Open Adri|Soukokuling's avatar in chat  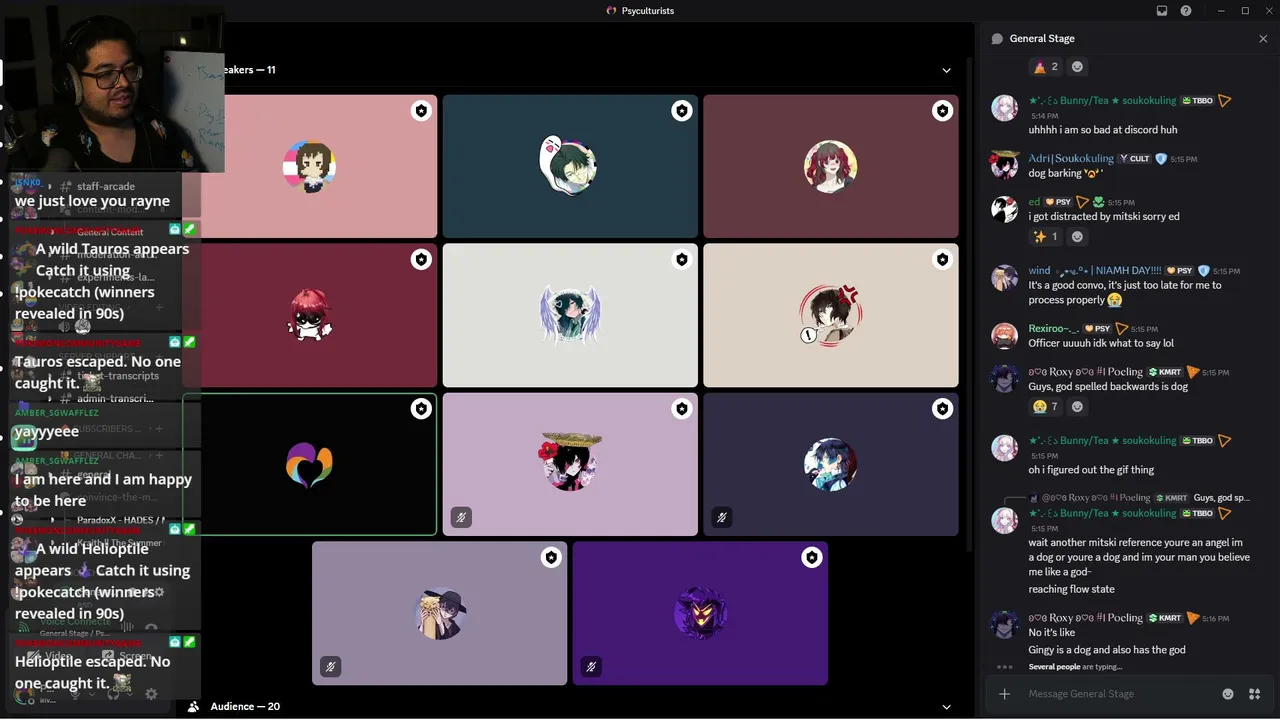(x=1004, y=165)
